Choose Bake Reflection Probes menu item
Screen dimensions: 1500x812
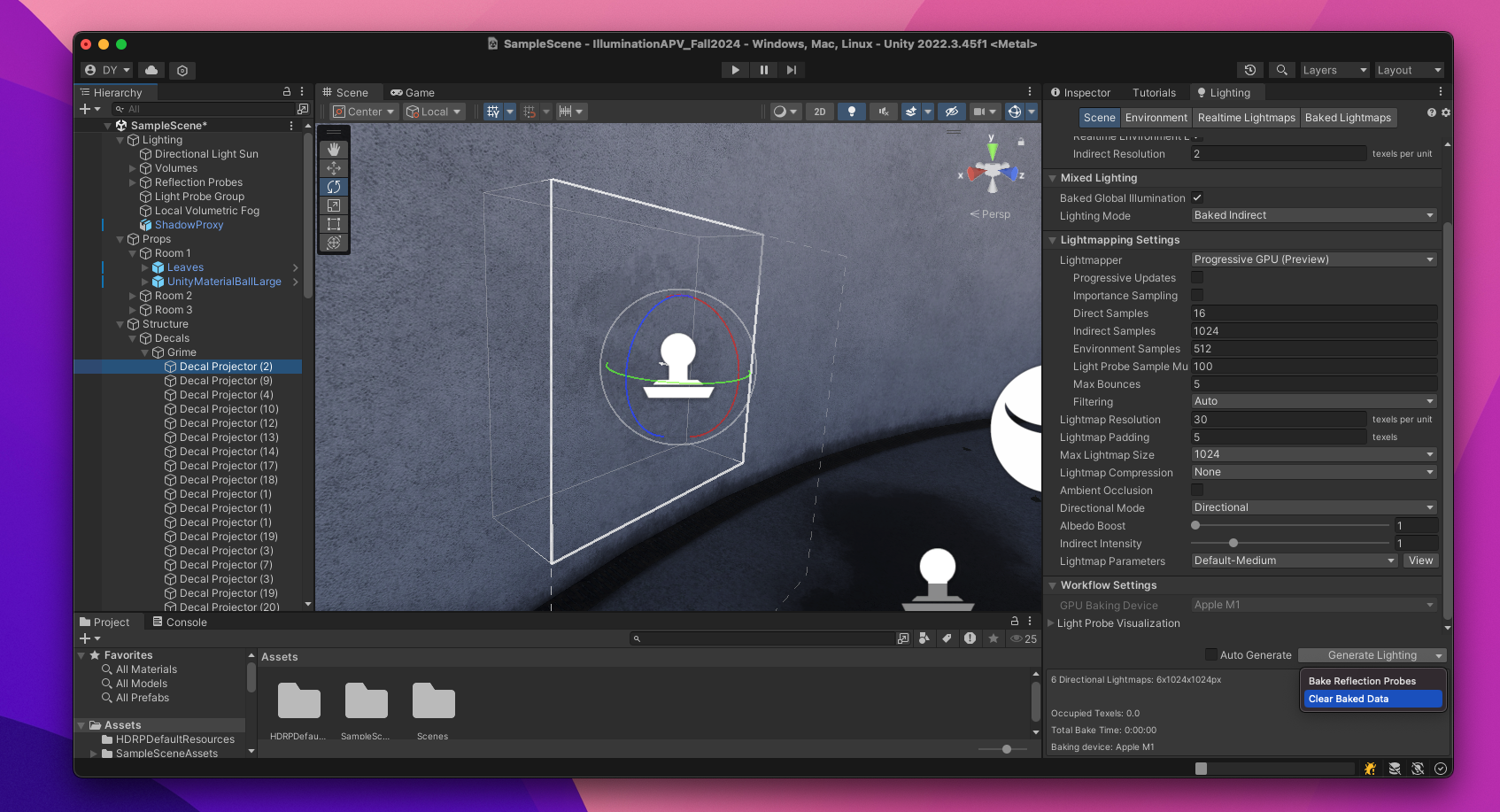pos(1372,681)
